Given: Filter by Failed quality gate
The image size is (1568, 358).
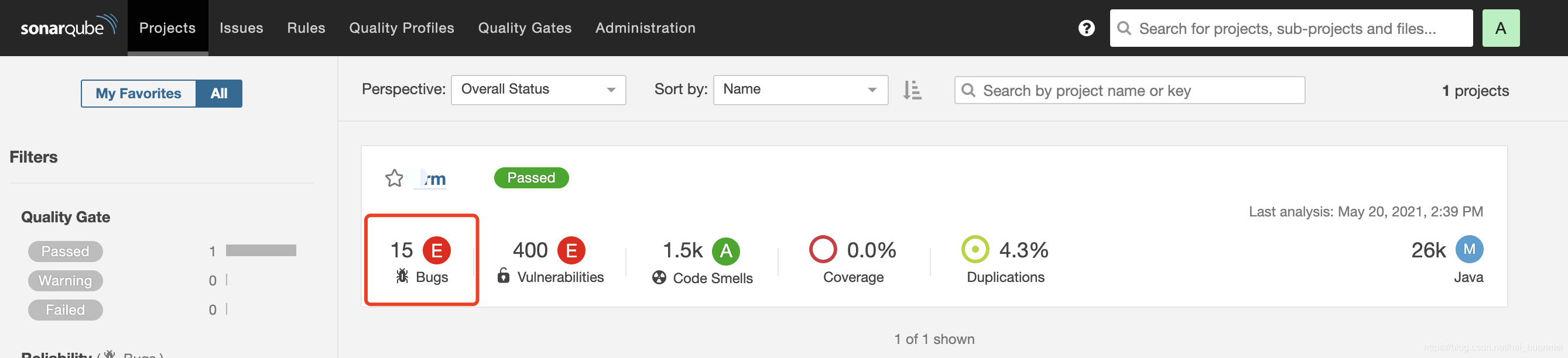Looking at the screenshot, I should point(65,309).
